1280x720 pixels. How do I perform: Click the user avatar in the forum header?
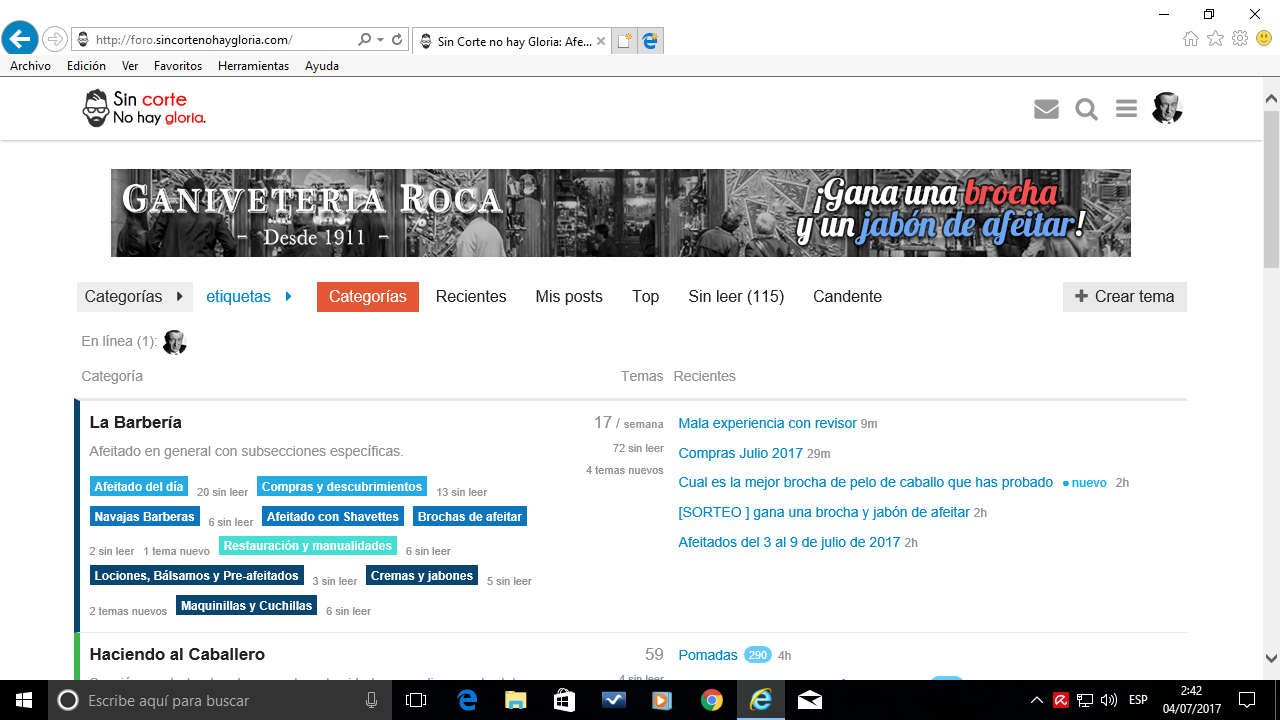[x=1167, y=108]
